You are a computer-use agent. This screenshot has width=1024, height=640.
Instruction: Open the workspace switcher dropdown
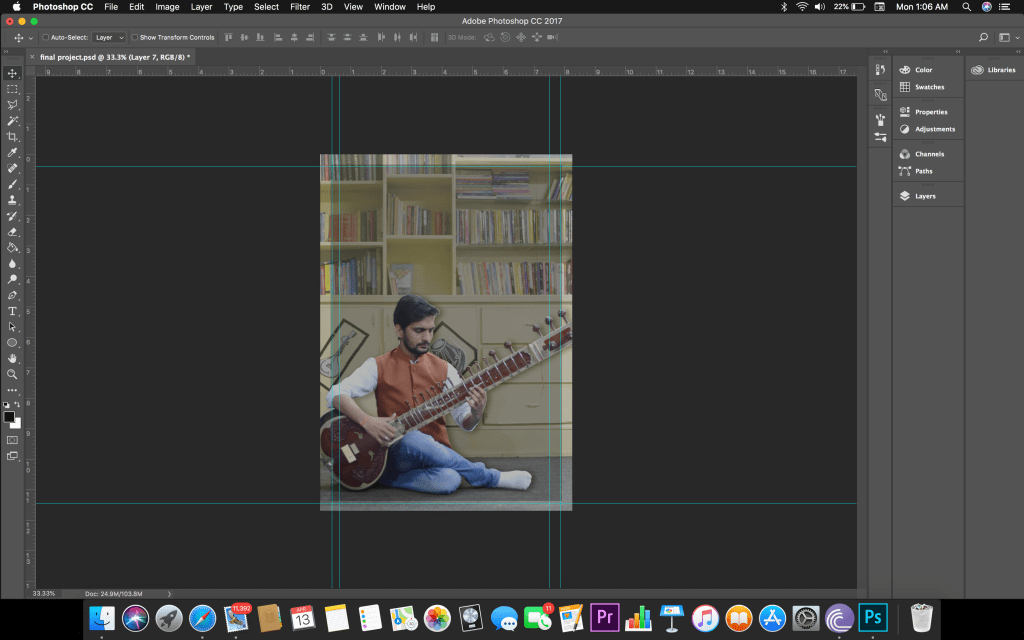click(1005, 37)
